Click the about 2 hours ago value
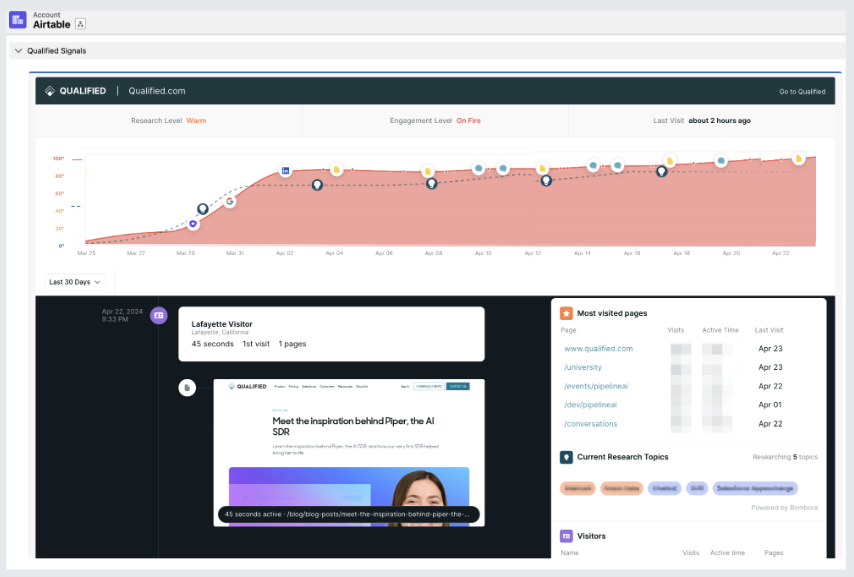This screenshot has width=854, height=577. 719,120
